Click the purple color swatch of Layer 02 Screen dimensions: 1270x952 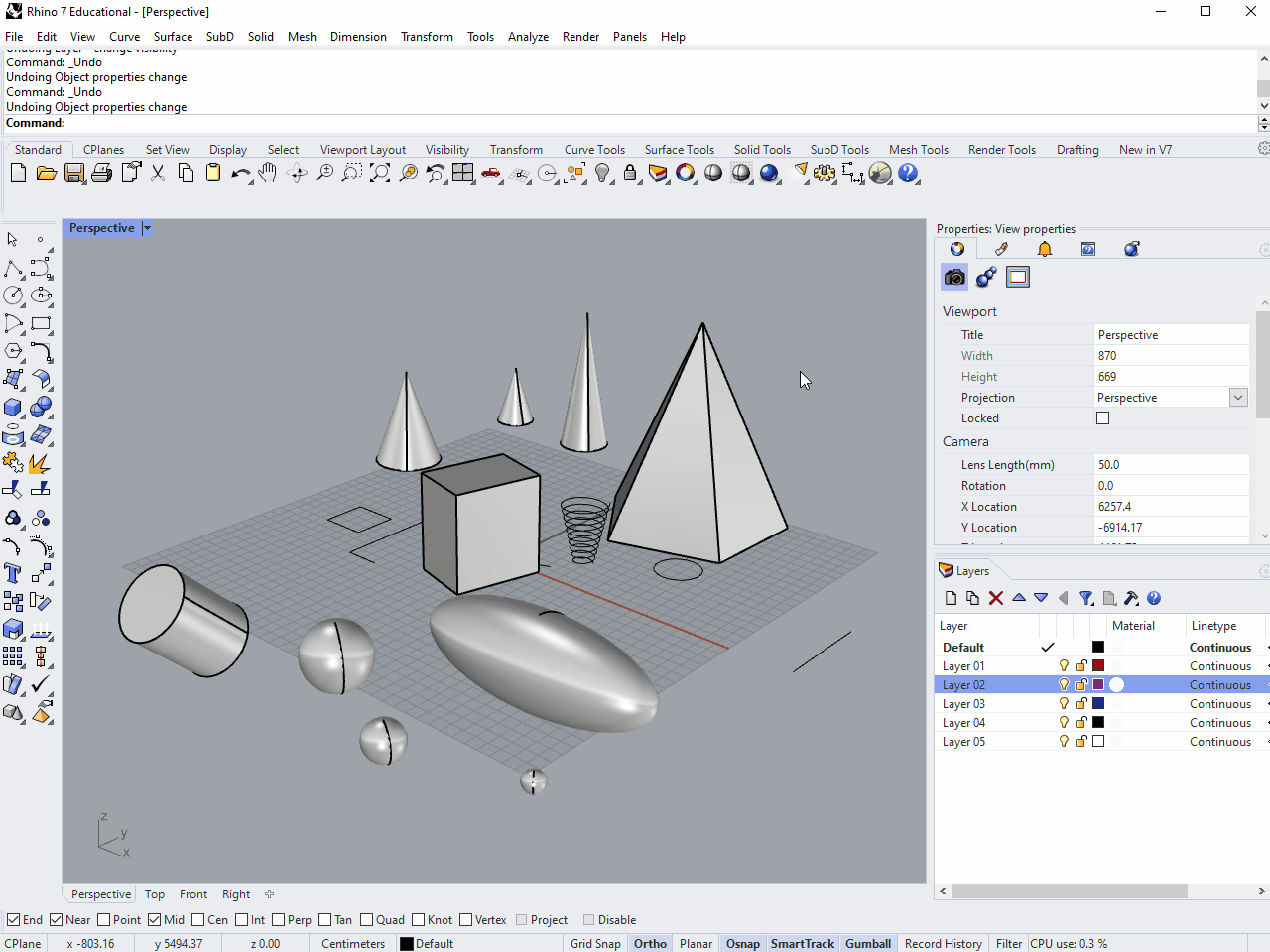(x=1098, y=685)
